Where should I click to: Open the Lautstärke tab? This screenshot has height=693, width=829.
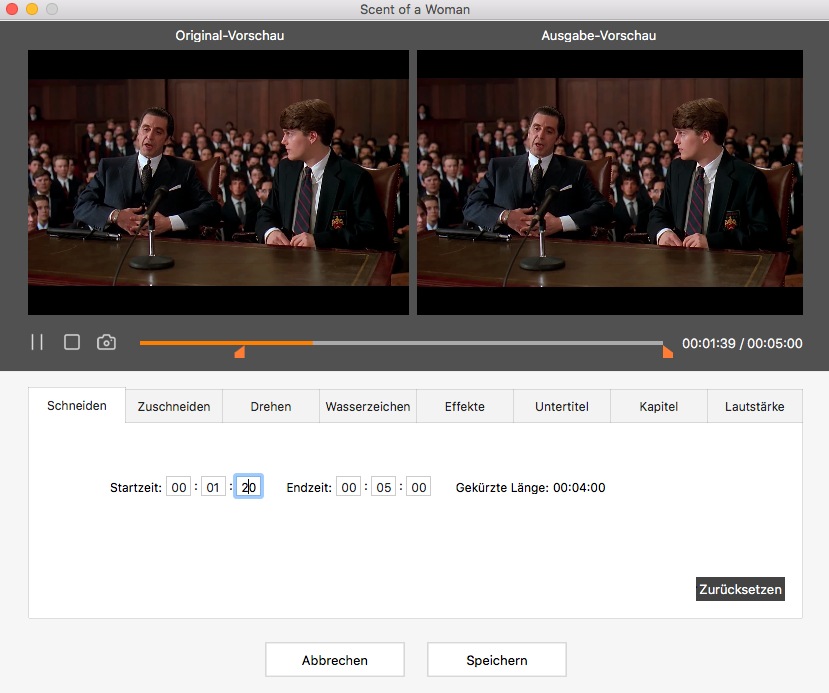[754, 406]
